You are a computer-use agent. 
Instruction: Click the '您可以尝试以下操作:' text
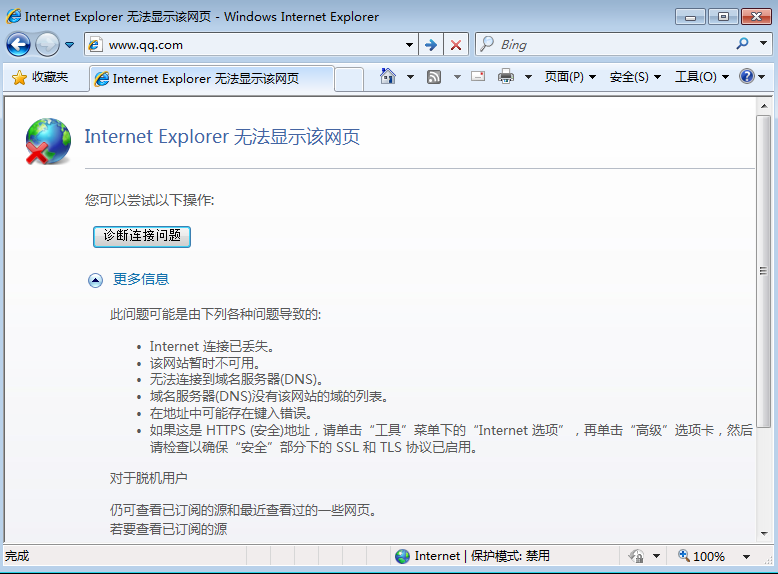tap(150, 200)
